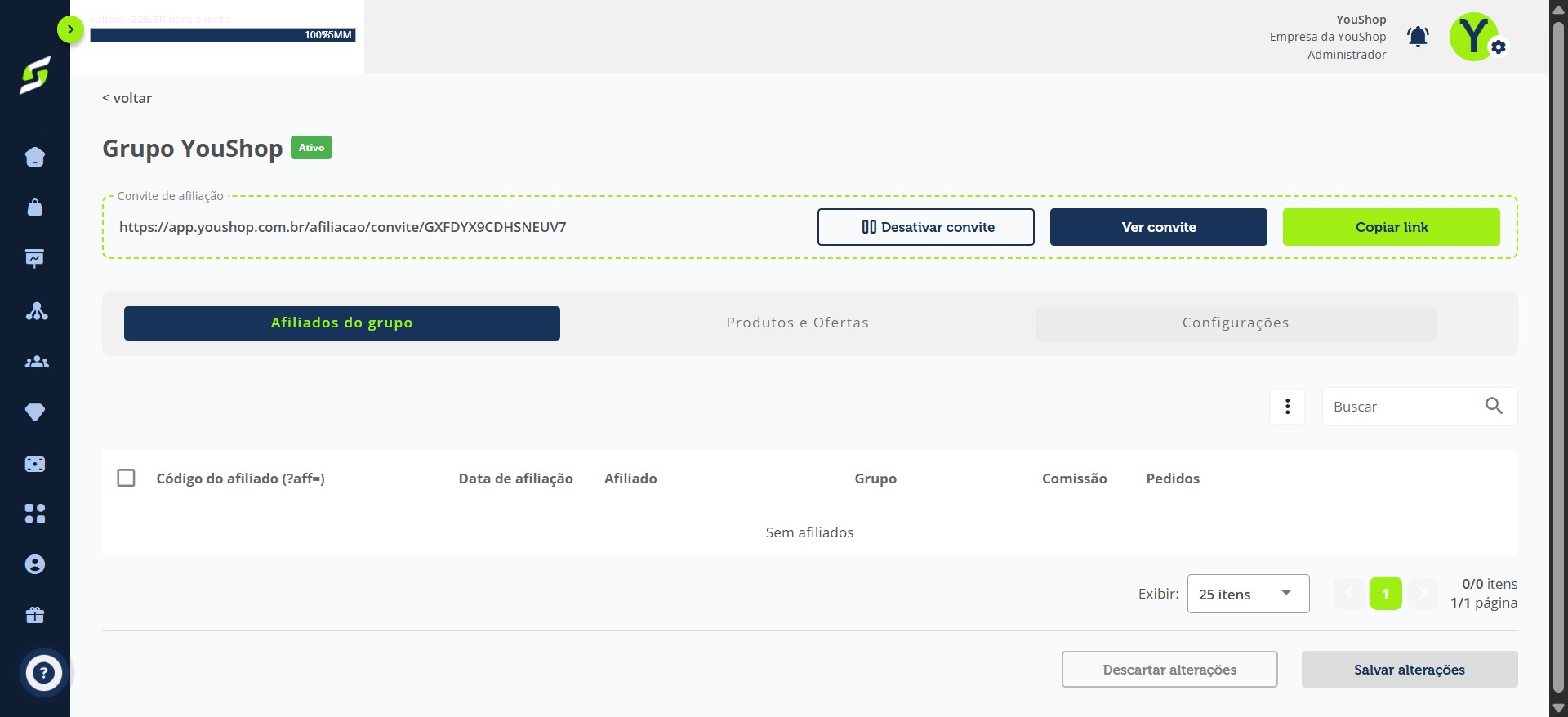
Task: Open the diamond icon in sidebar
Action: (x=35, y=412)
